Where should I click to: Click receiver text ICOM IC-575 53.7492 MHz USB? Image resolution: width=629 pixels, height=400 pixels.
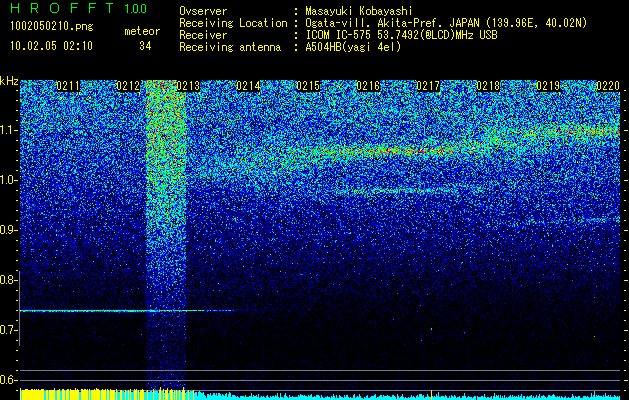pyautogui.click(x=402, y=35)
